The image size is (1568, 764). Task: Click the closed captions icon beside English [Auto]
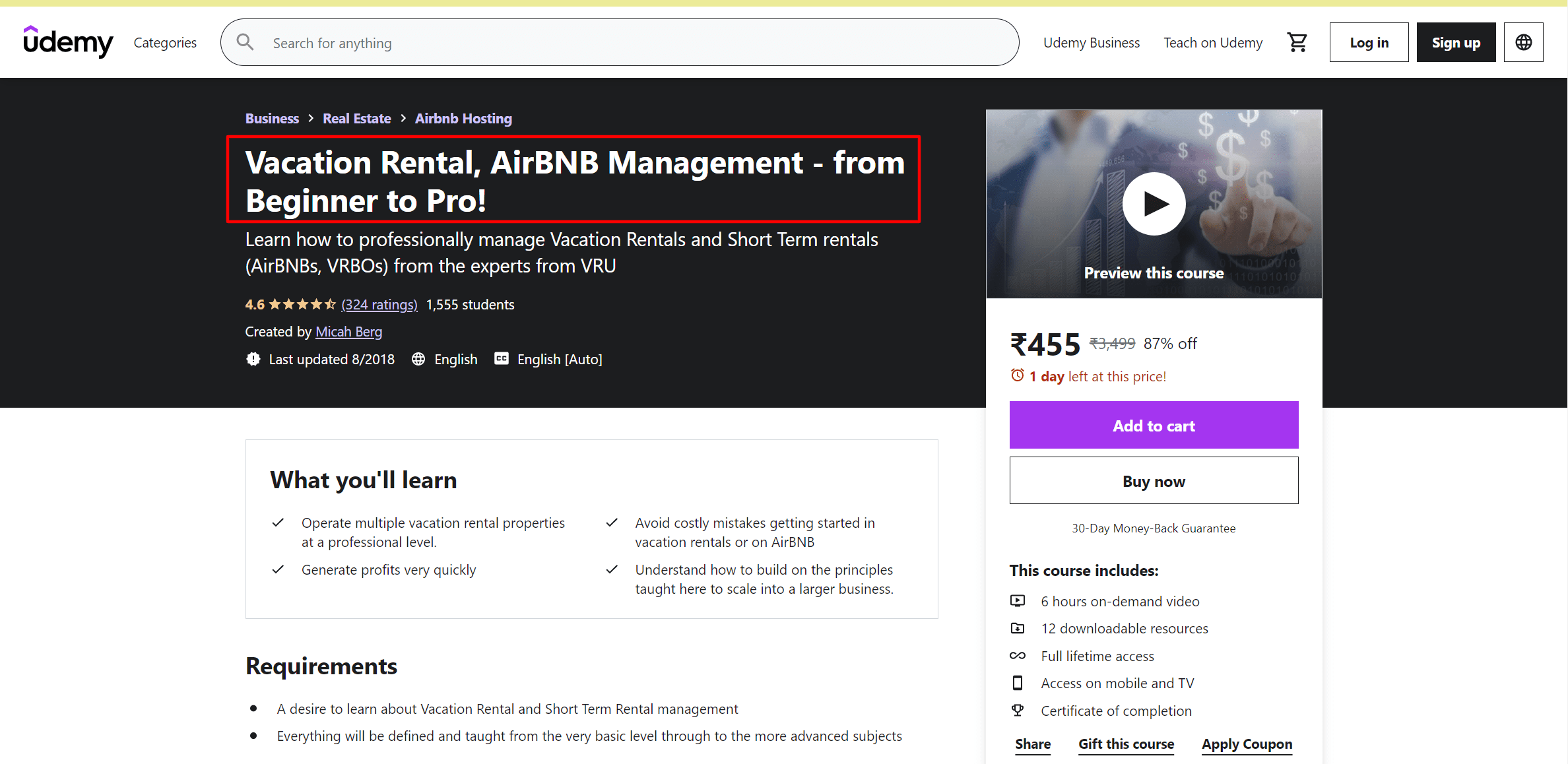point(502,358)
